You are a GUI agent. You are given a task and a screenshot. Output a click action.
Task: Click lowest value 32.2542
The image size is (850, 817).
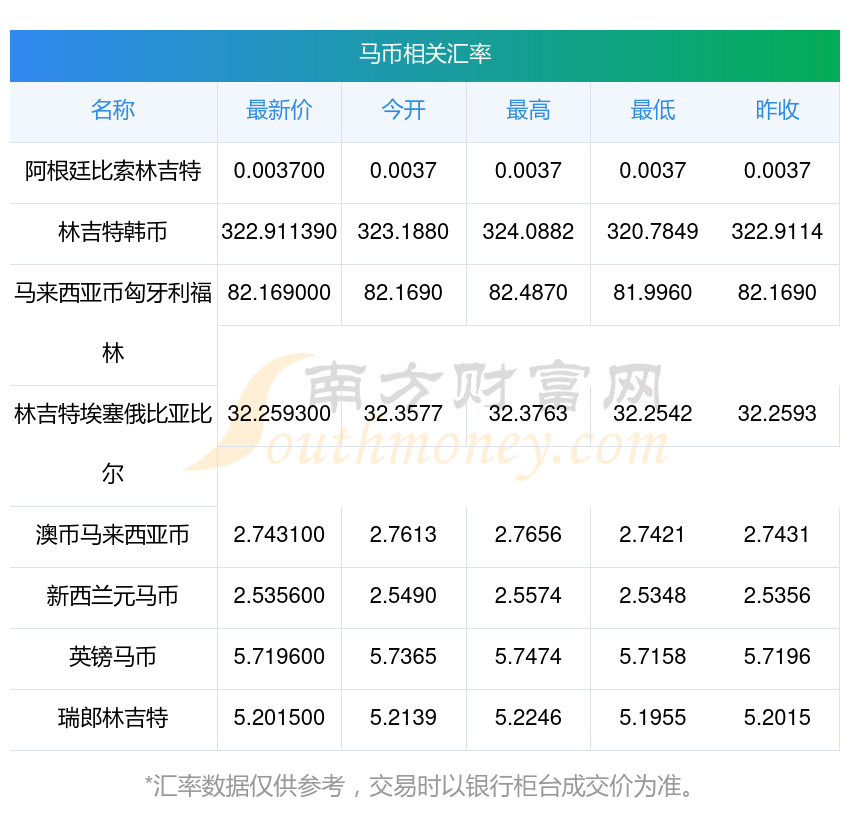click(653, 414)
